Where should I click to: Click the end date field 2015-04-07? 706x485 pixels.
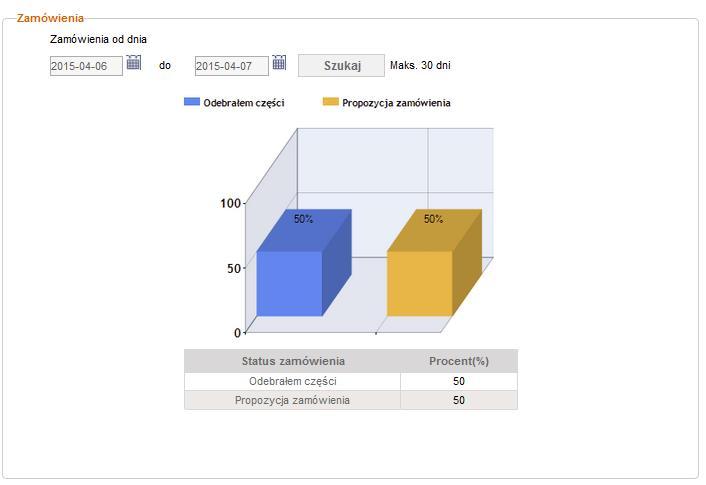click(231, 66)
